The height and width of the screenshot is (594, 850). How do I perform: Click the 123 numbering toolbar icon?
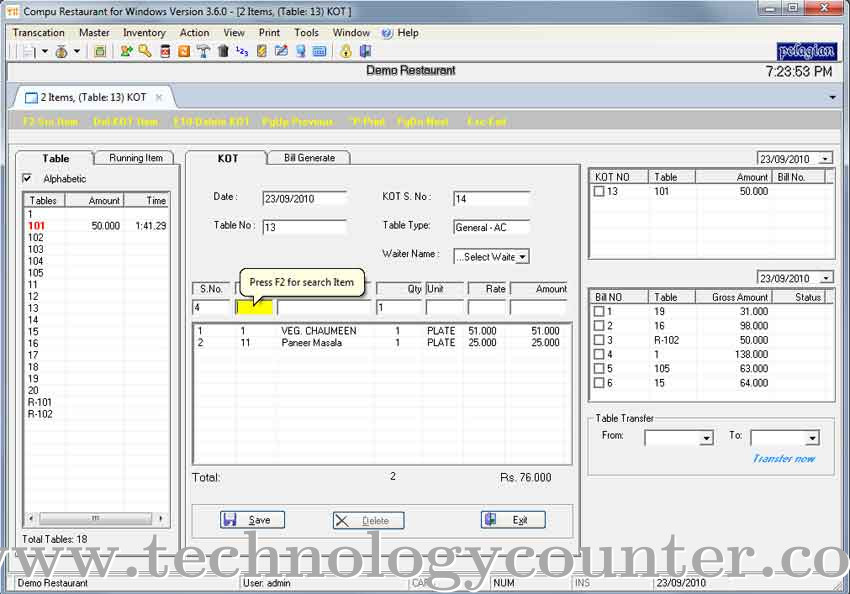242,51
